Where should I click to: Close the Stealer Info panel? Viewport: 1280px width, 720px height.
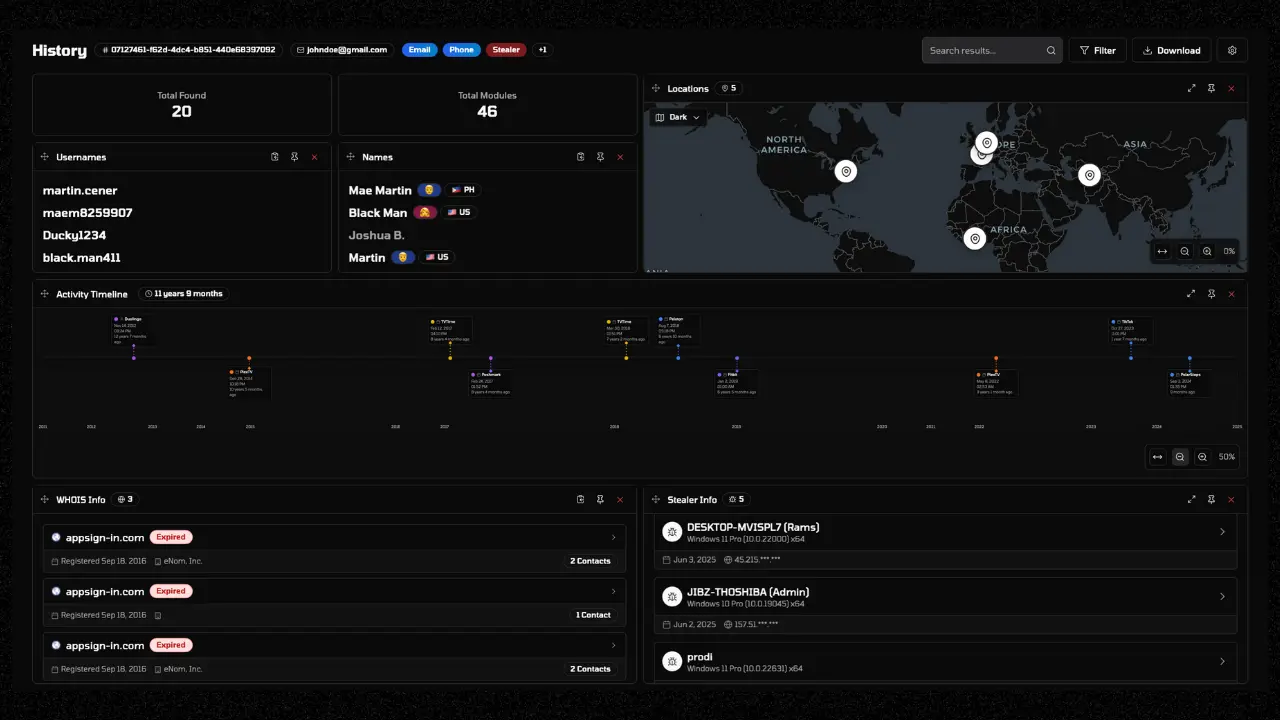pyautogui.click(x=1231, y=499)
